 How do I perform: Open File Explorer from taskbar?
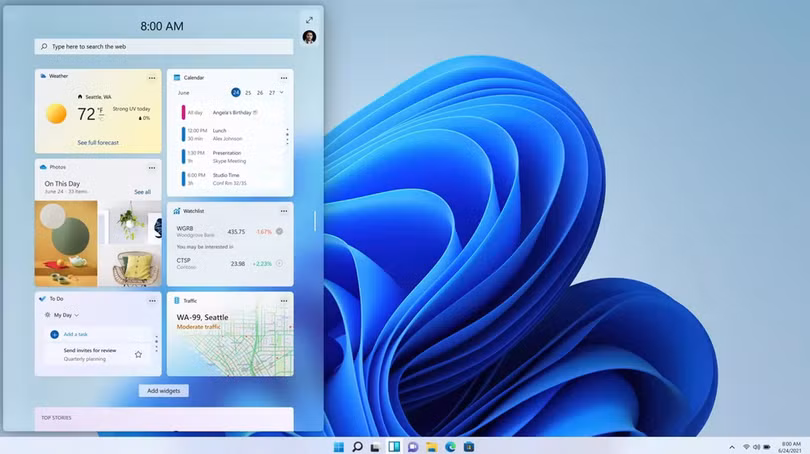coord(431,447)
